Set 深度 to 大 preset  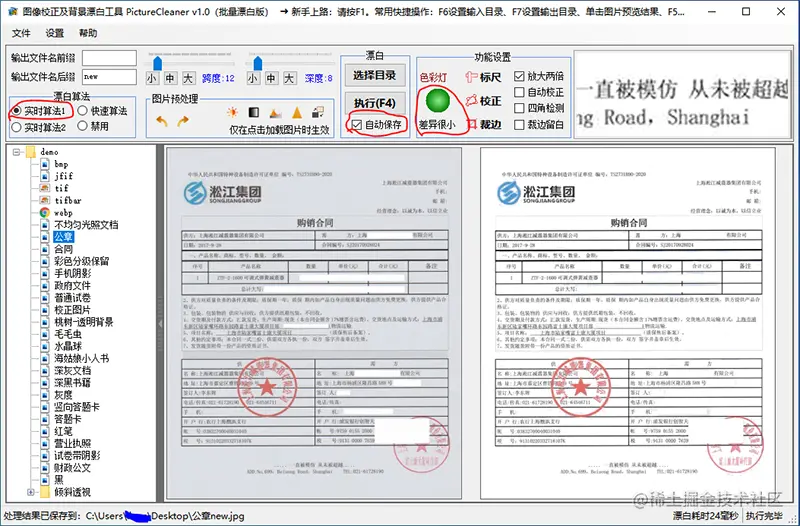[289, 78]
